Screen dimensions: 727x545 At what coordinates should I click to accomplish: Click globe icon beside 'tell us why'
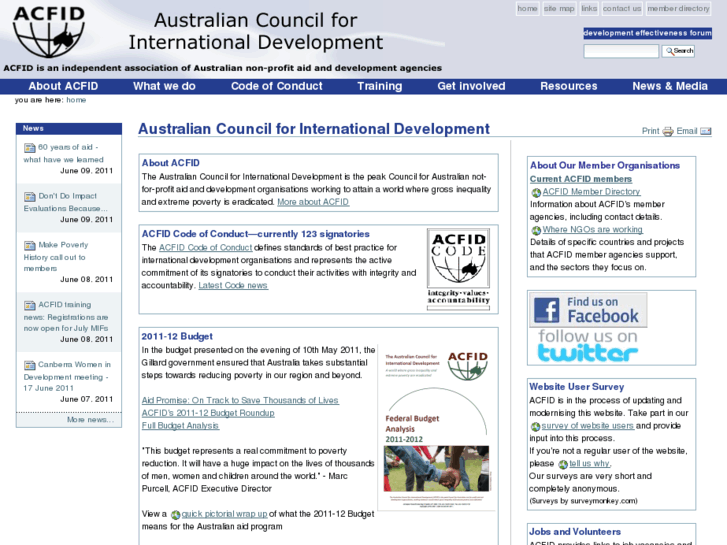pyautogui.click(x=563, y=464)
